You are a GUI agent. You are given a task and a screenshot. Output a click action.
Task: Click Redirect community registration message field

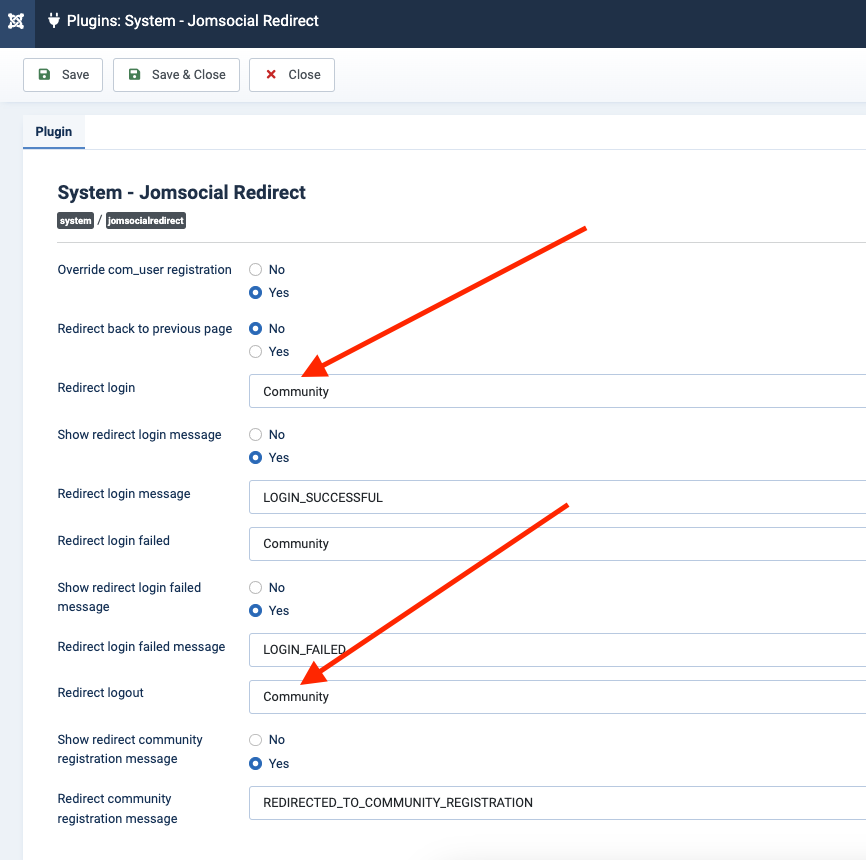[x=556, y=803]
